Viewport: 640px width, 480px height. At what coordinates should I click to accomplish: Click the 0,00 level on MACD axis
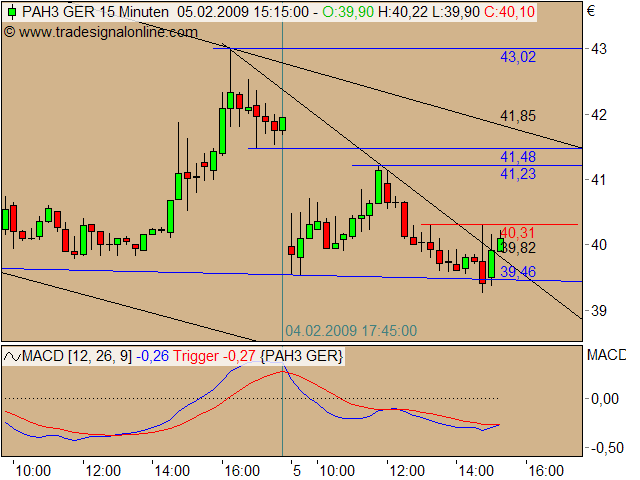coord(605,399)
